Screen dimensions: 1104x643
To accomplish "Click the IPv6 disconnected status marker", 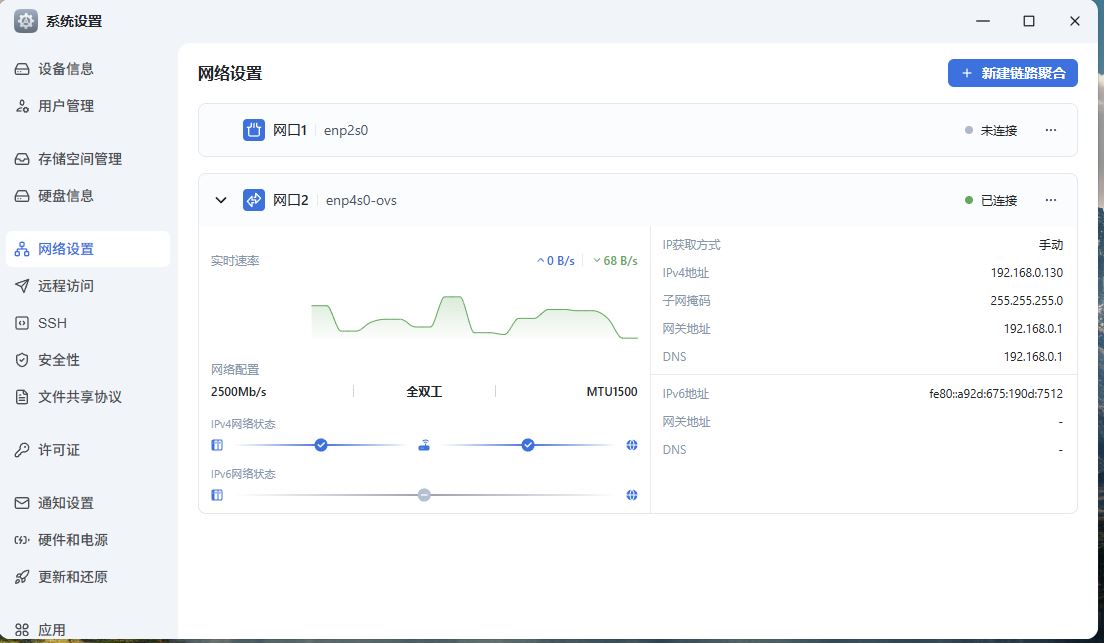I will pyautogui.click(x=424, y=495).
